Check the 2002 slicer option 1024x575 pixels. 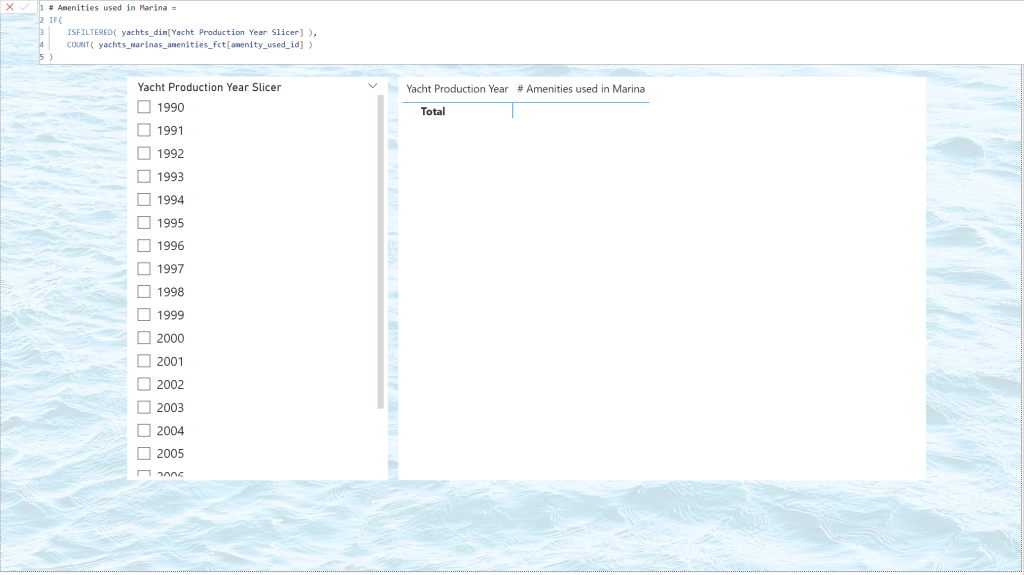(144, 384)
